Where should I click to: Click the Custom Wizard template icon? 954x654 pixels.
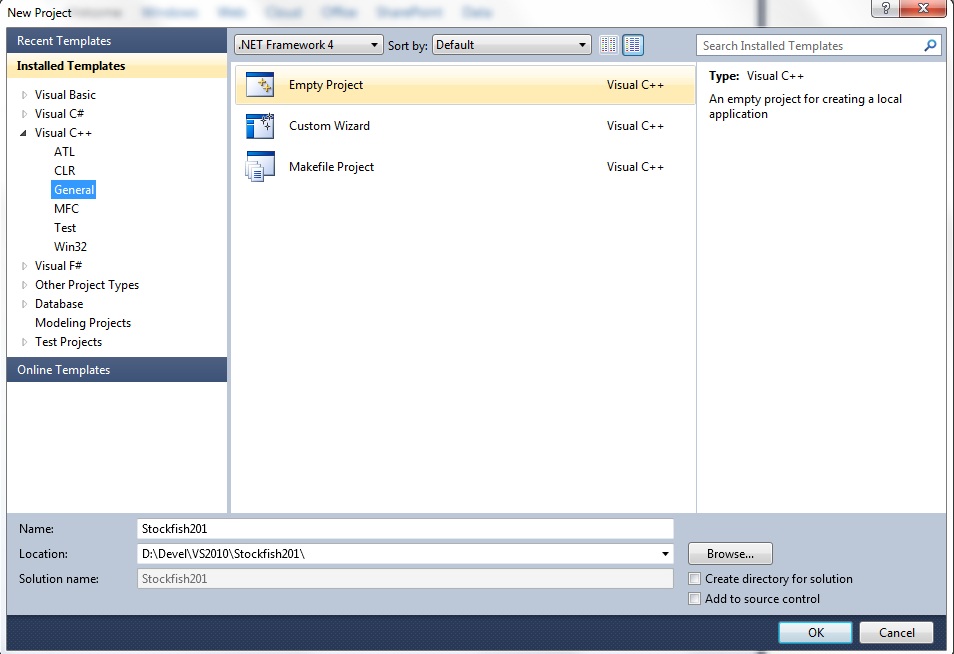[x=260, y=126]
